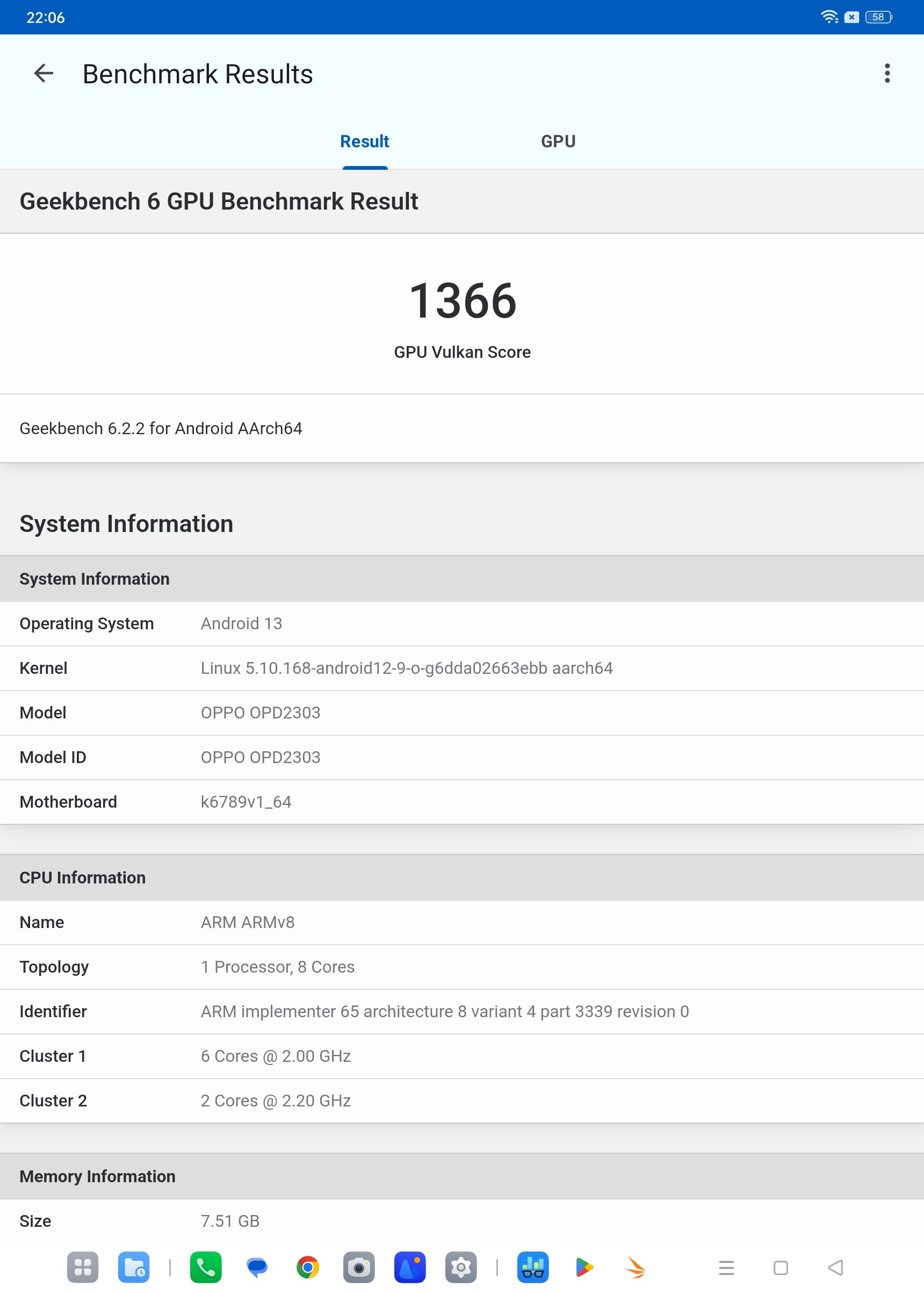
Task: Open the blue gallery photos app
Action: point(410,1267)
